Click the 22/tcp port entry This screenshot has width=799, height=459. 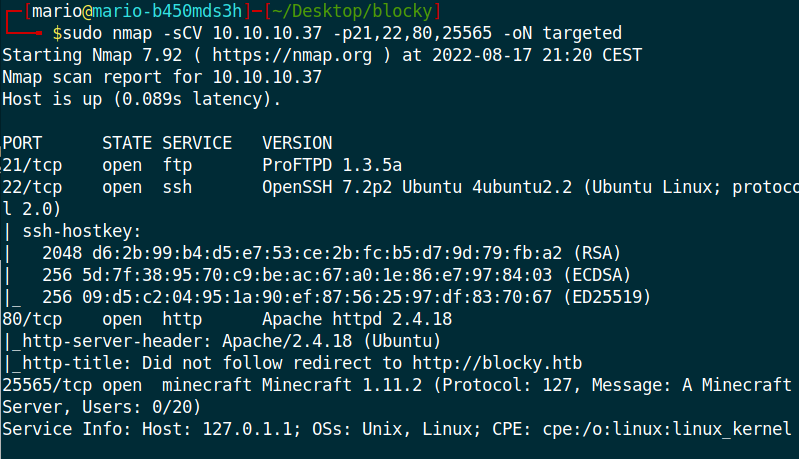(x=32, y=187)
